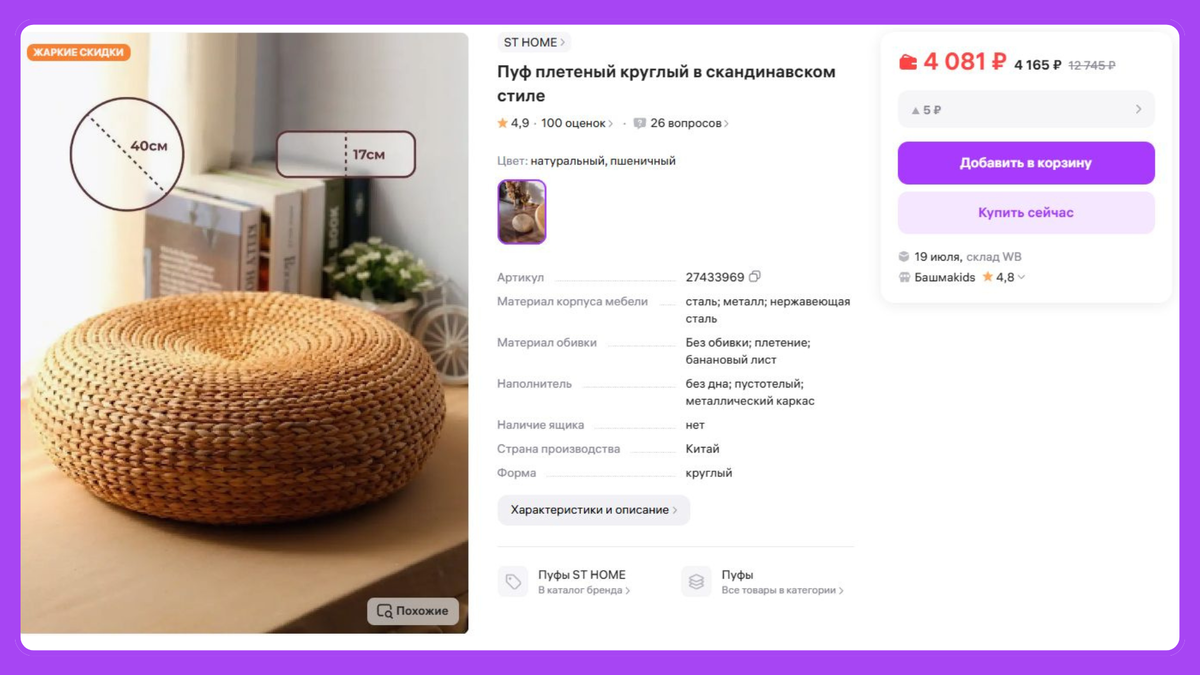The height and width of the screenshot is (675, 1200).
Task: Open the 100 оценок reviews link
Action: [577, 124]
